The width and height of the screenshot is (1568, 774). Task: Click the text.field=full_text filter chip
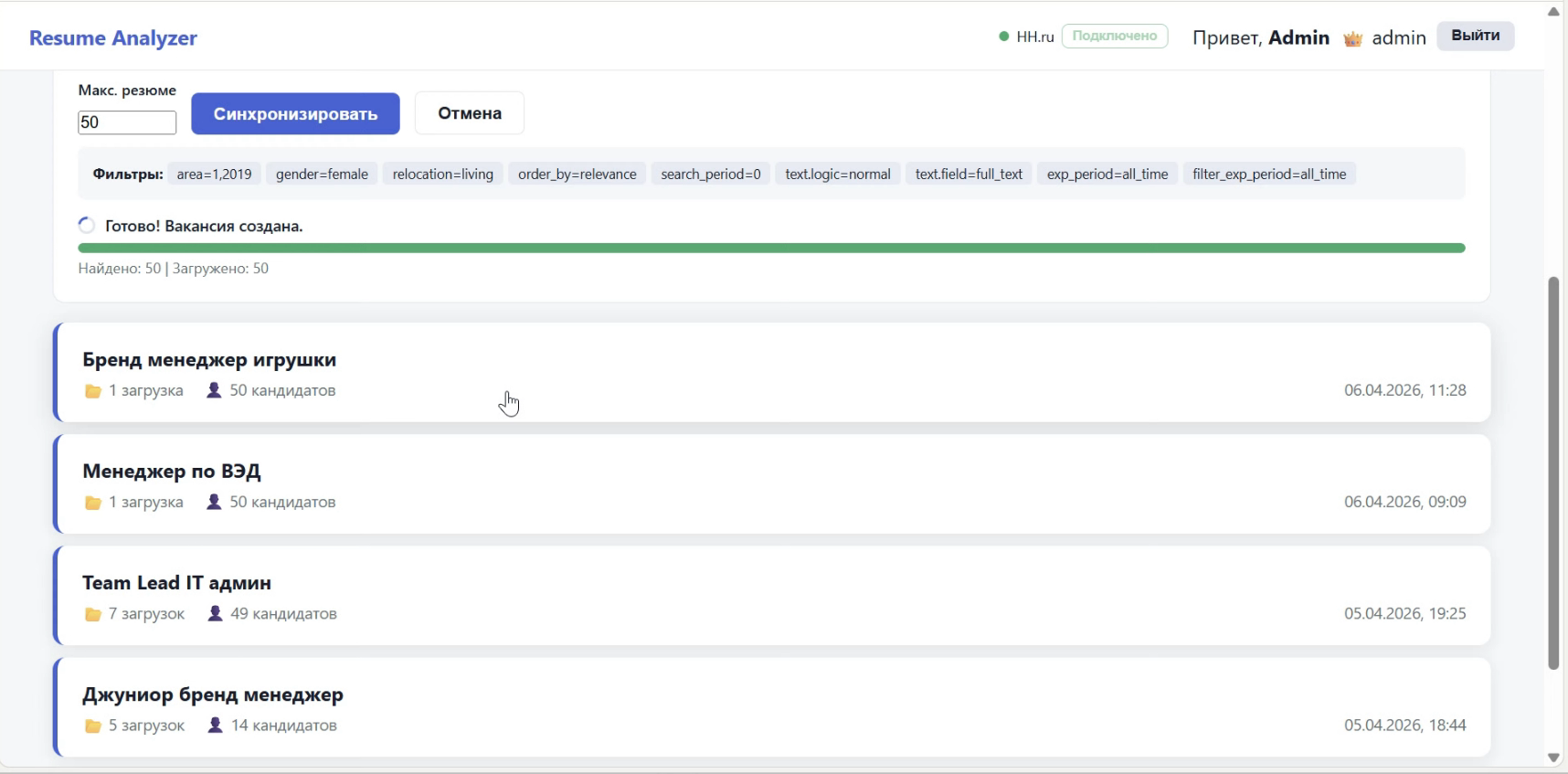pyautogui.click(x=969, y=174)
